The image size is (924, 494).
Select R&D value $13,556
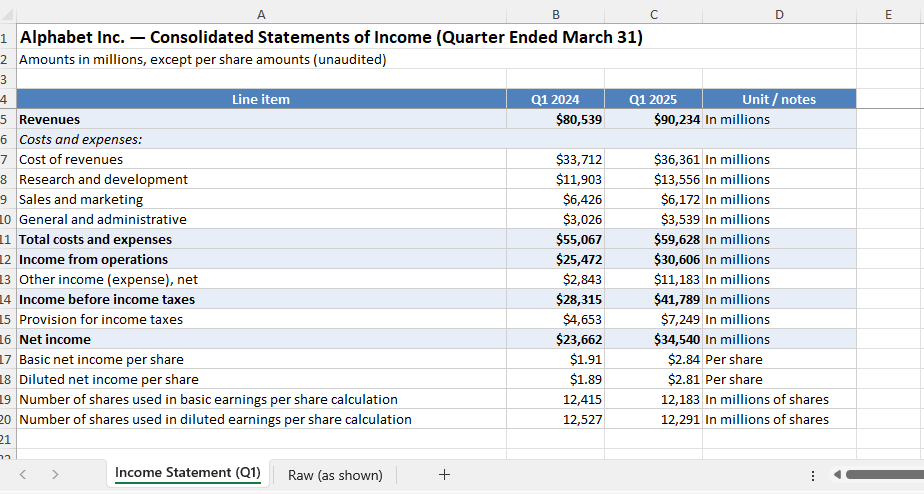pos(653,179)
